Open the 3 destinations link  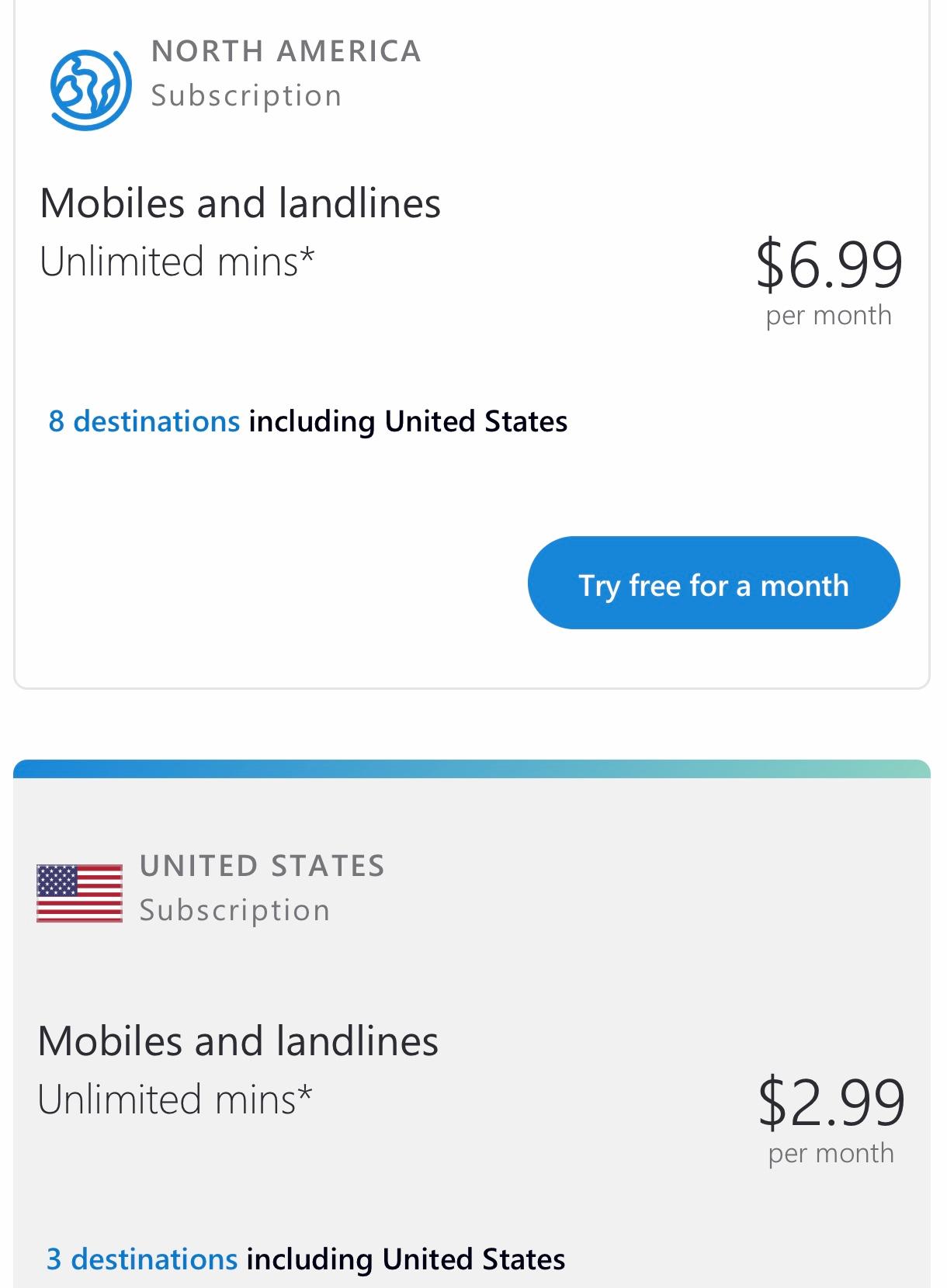point(142,1259)
